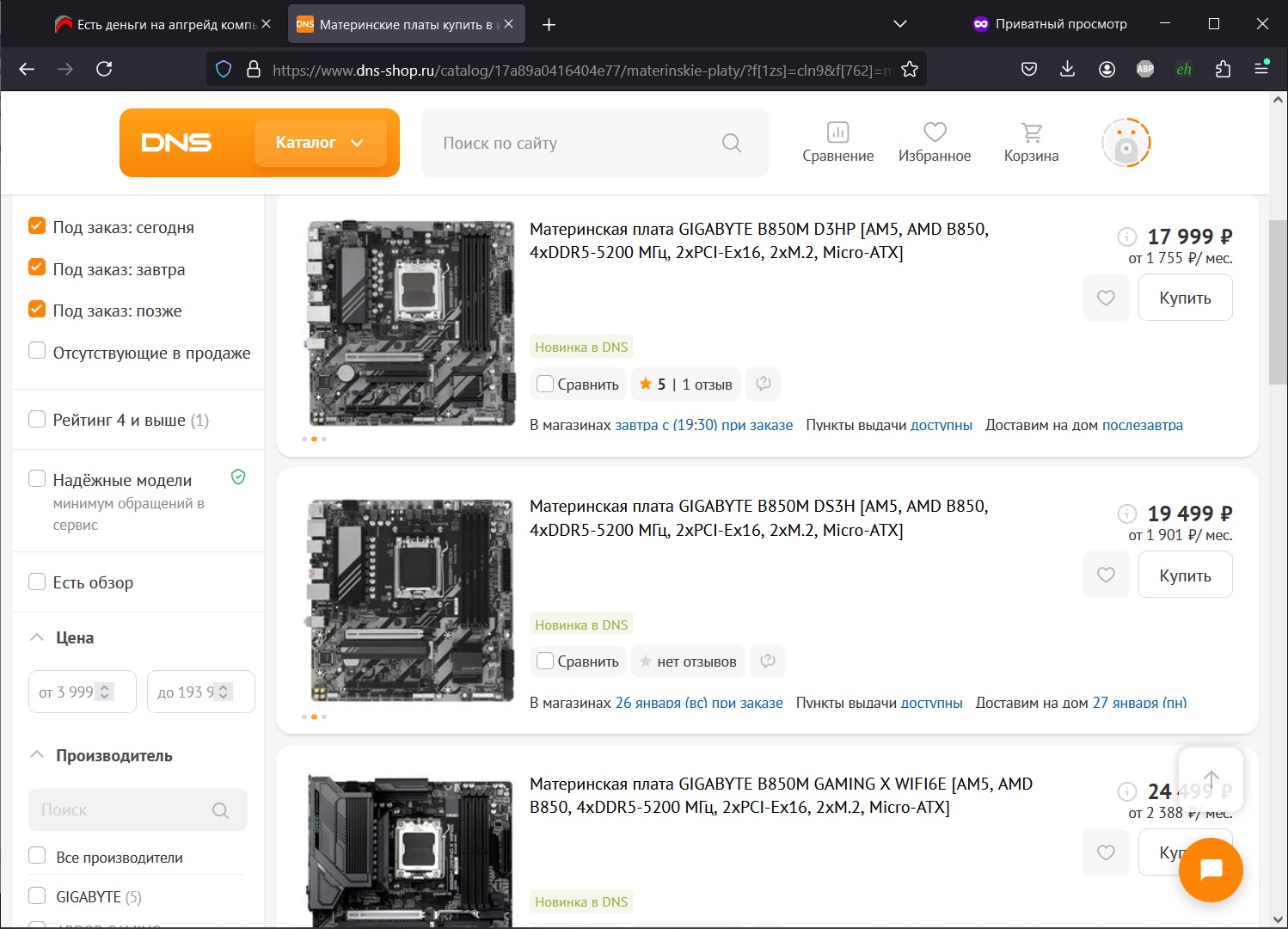Screen dimensions: 1288x929
Task: Open '5 | 1 отзыв' rating for D3HP
Action: point(686,384)
